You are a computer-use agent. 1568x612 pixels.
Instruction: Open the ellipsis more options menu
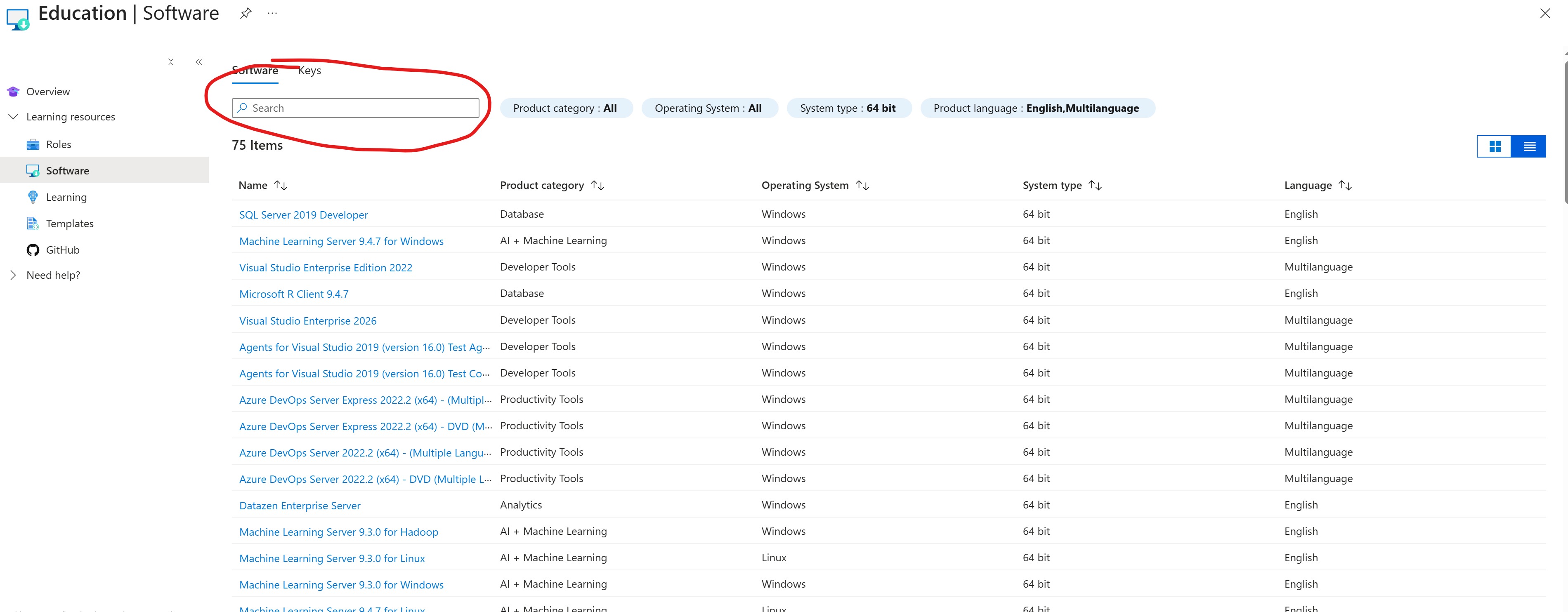pos(272,13)
